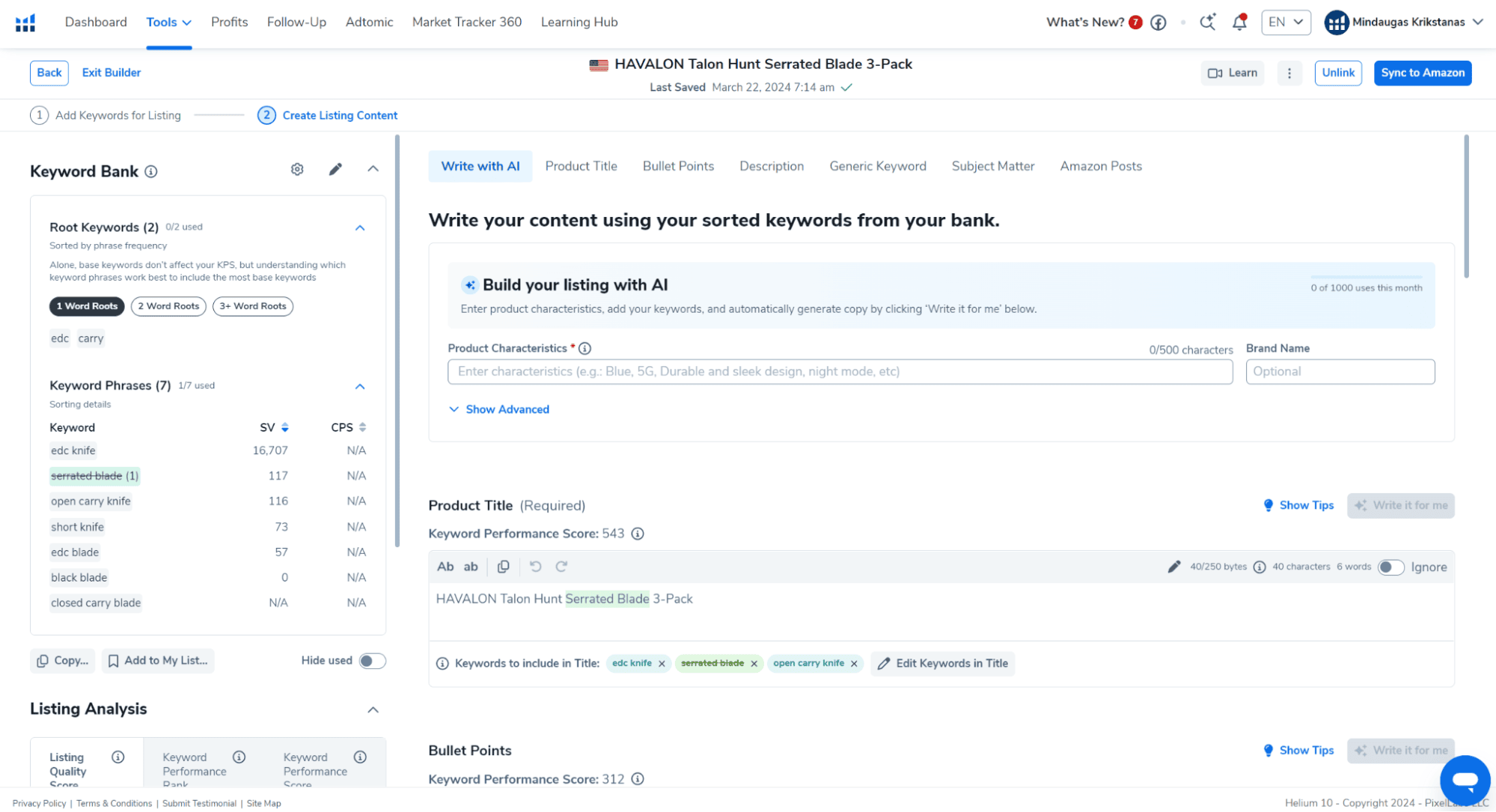1496x812 pixels.
Task: Show Product Characteristics info icon
Action: [585, 348]
